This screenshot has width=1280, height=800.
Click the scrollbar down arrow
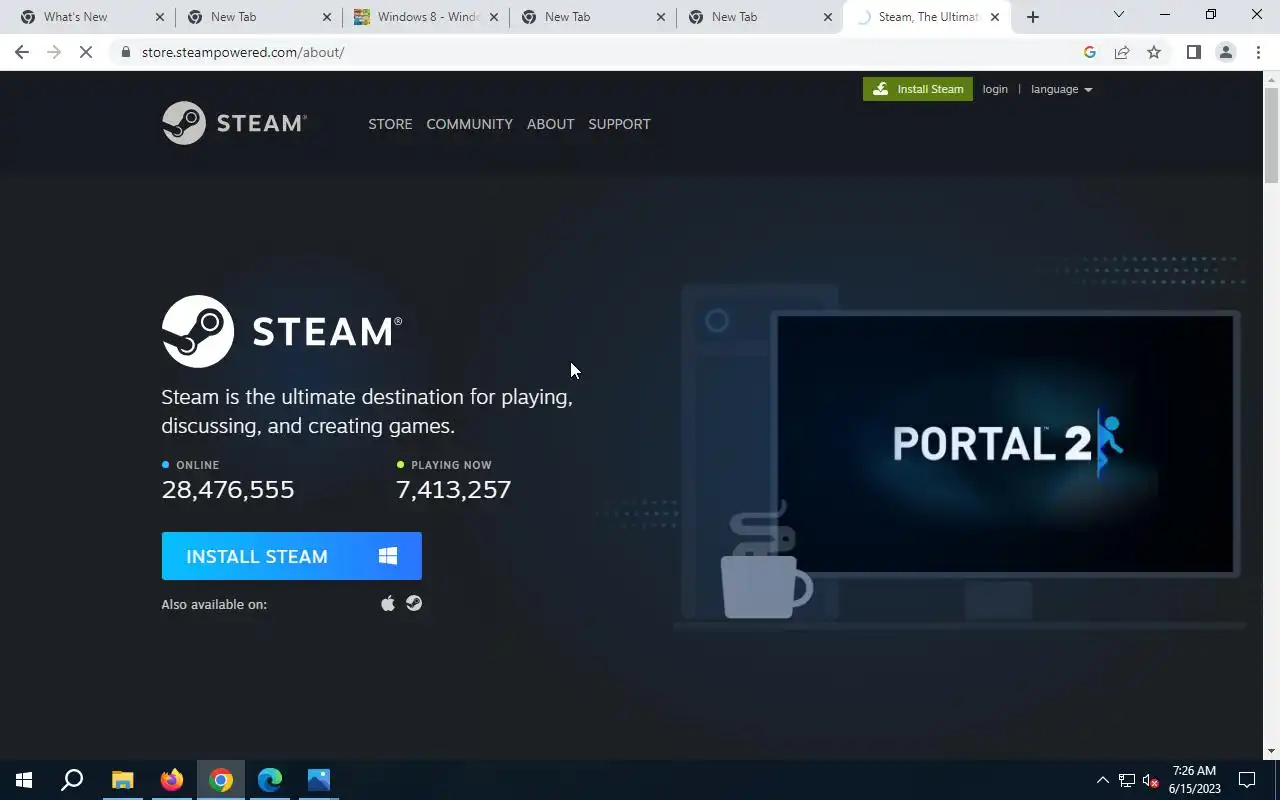coord(1271,751)
